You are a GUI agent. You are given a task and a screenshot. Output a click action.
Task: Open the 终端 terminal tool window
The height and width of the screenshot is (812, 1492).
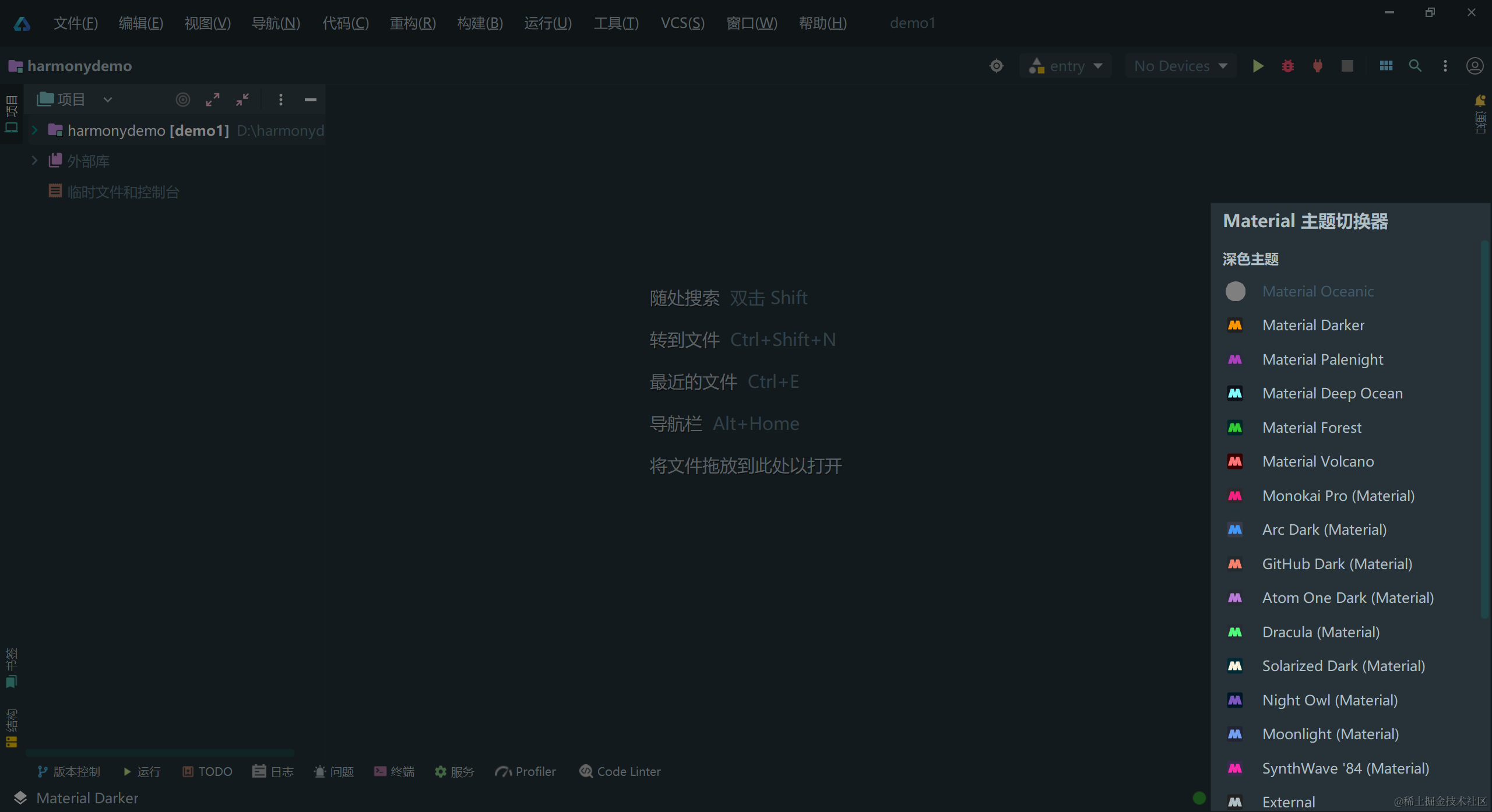(x=394, y=771)
